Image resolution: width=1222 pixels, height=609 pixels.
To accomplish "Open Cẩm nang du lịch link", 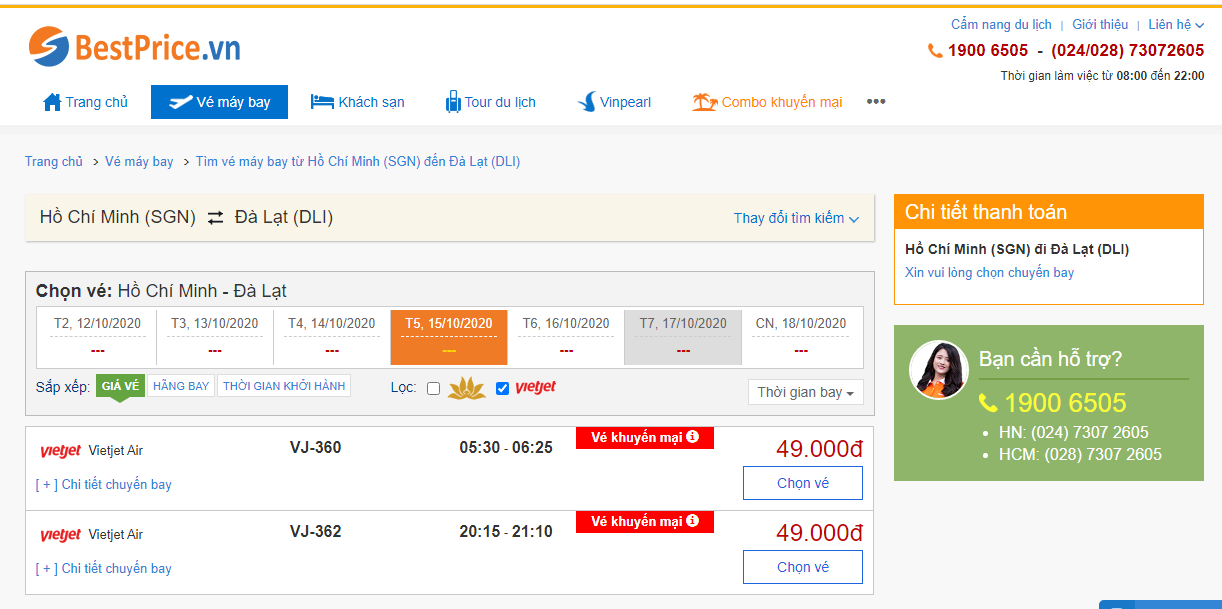I will coord(1001,24).
